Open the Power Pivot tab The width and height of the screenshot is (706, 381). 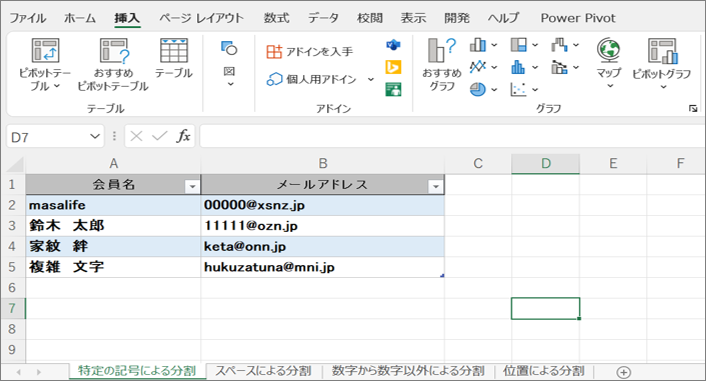click(x=578, y=18)
